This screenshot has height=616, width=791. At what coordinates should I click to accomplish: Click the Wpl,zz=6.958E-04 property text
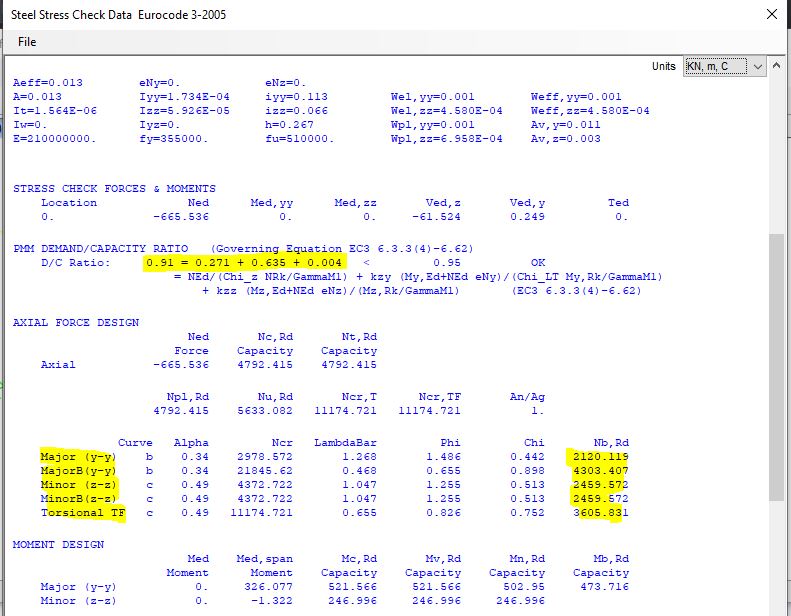point(446,139)
